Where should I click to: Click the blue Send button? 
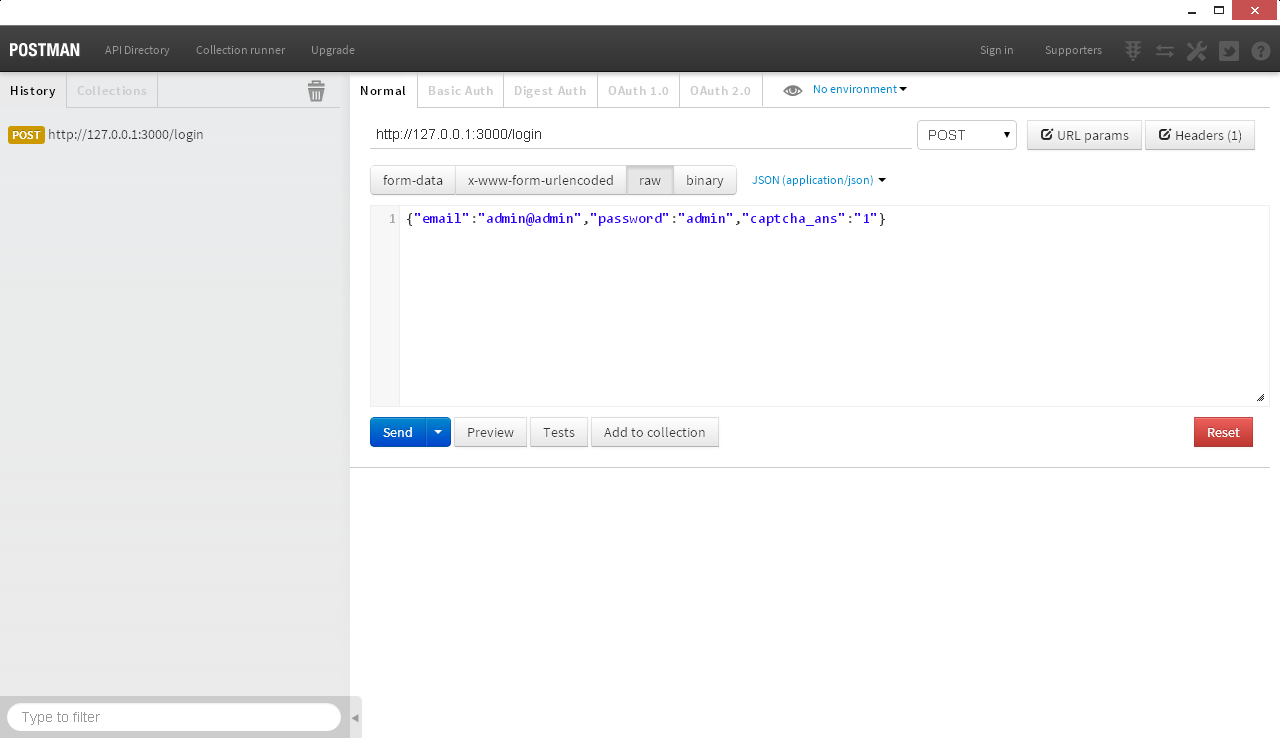pos(398,432)
